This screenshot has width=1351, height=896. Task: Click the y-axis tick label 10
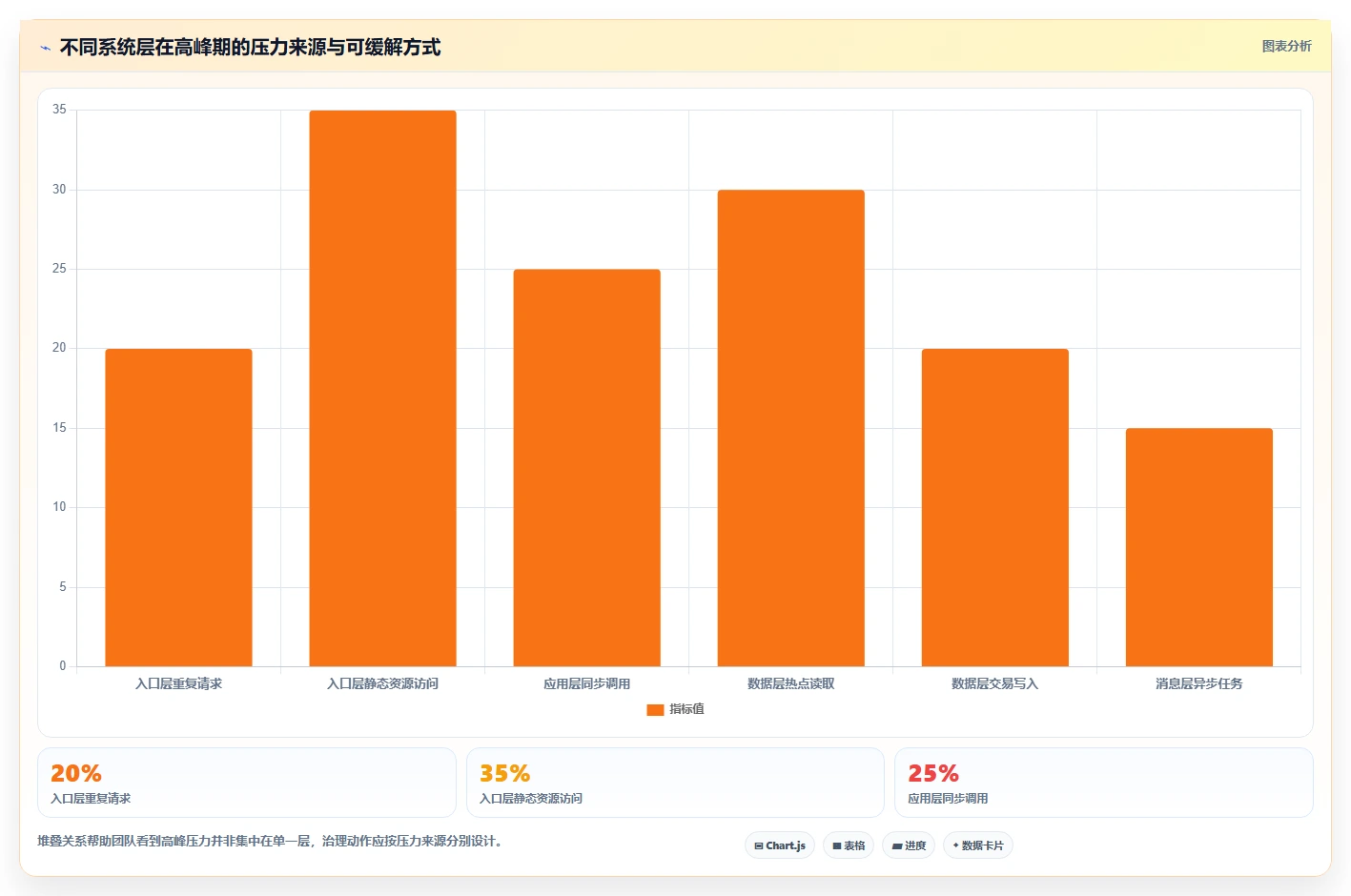59,507
